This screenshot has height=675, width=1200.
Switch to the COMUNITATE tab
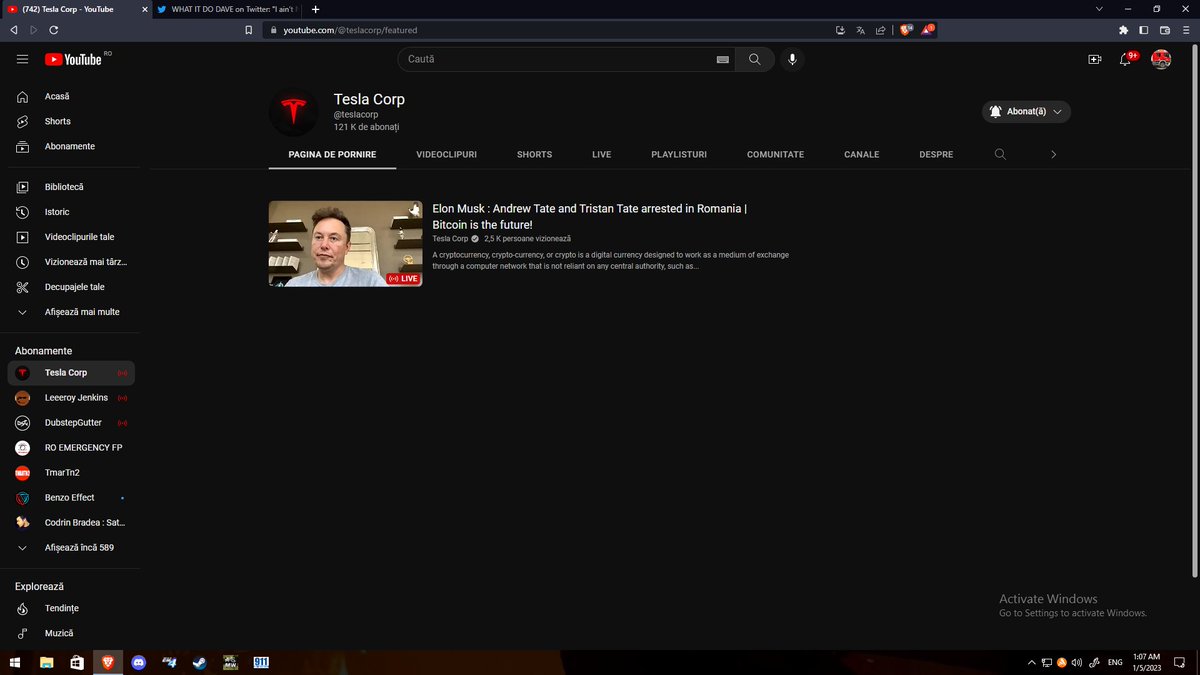coord(775,155)
